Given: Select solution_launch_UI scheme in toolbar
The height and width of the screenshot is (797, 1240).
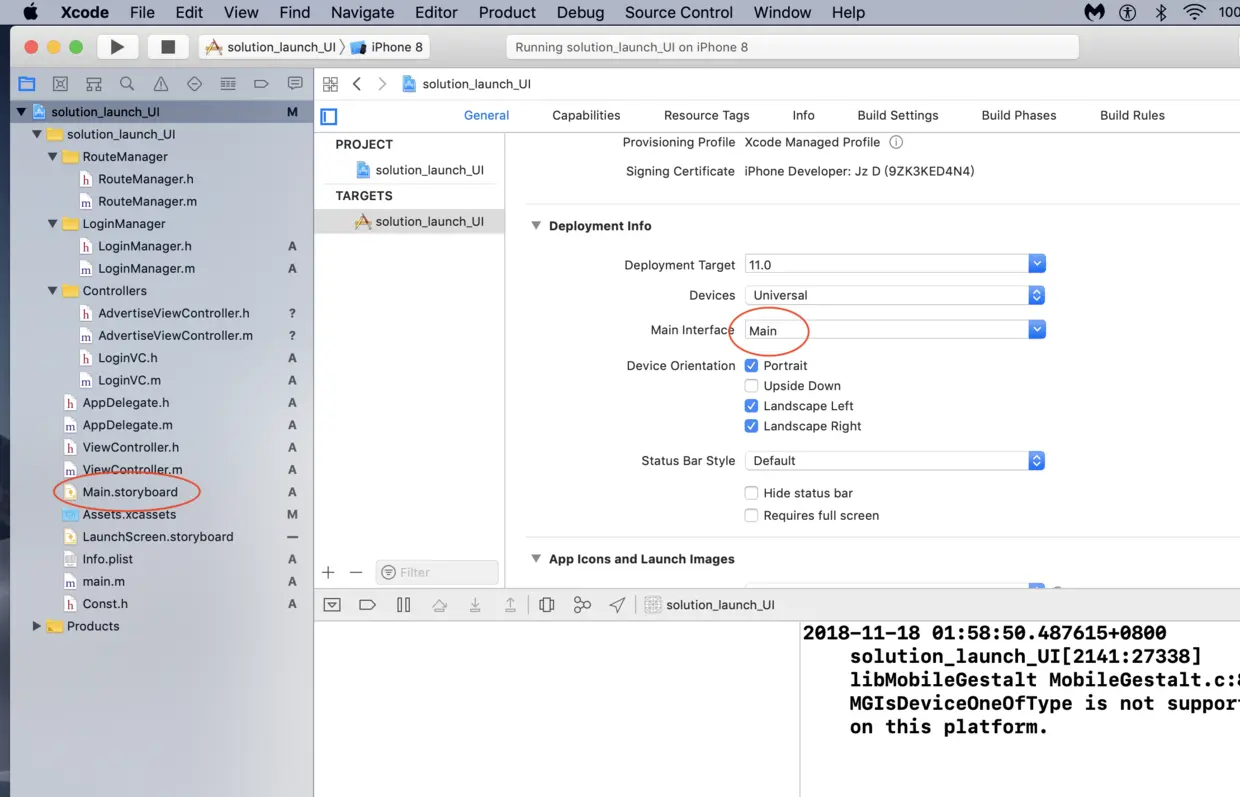Looking at the screenshot, I should (x=271, y=47).
